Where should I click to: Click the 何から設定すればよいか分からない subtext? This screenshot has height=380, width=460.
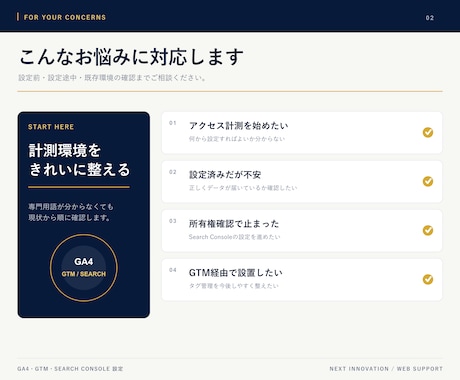pyautogui.click(x=237, y=139)
